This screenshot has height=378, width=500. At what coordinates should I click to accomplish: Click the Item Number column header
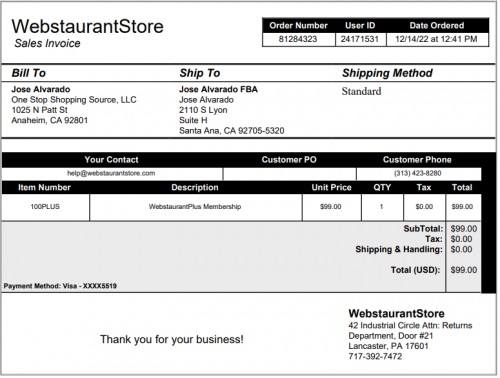click(x=44, y=187)
